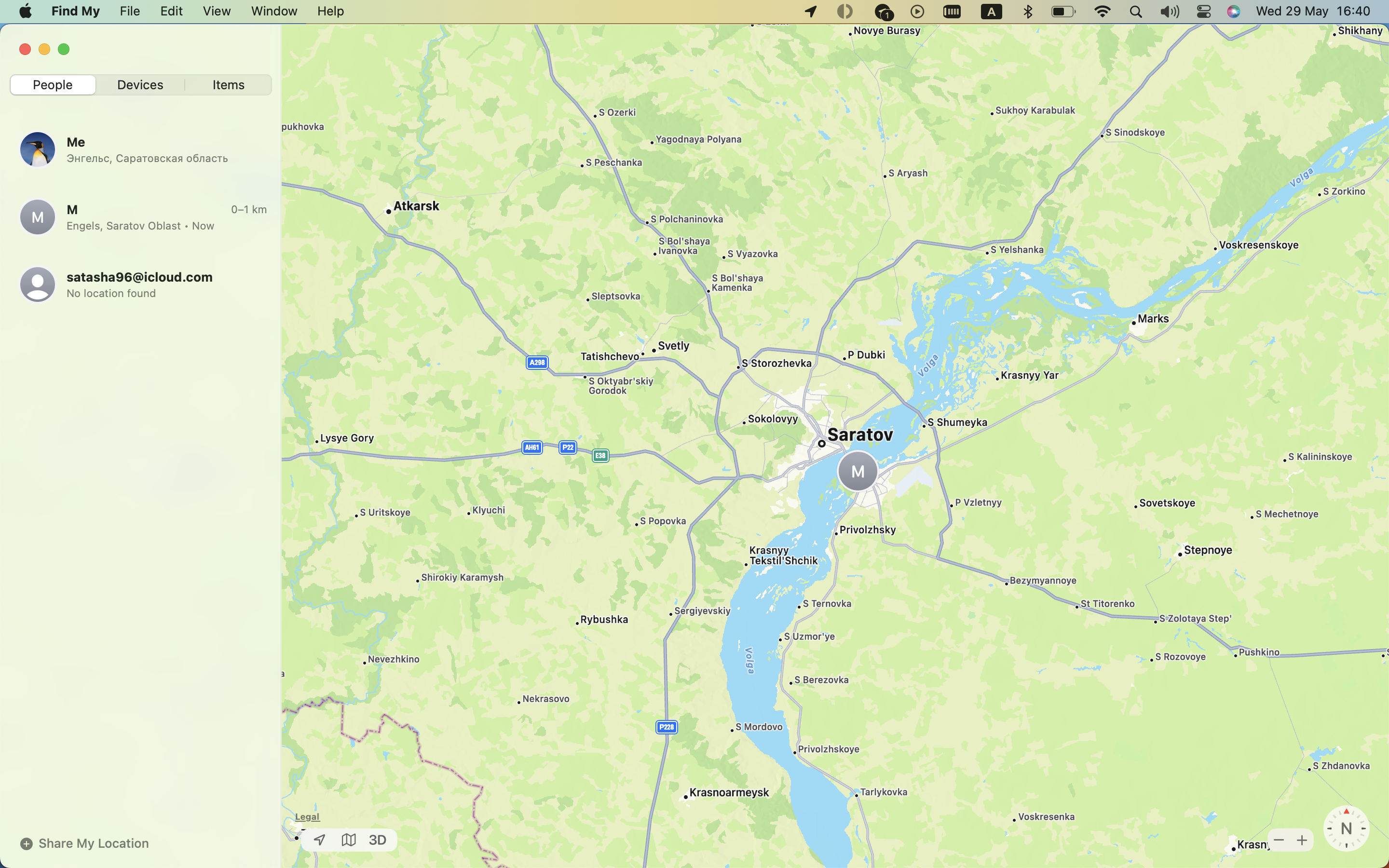This screenshot has width=1389, height=868.
Task: Open the Wi-Fi status menu
Action: pos(1102,11)
